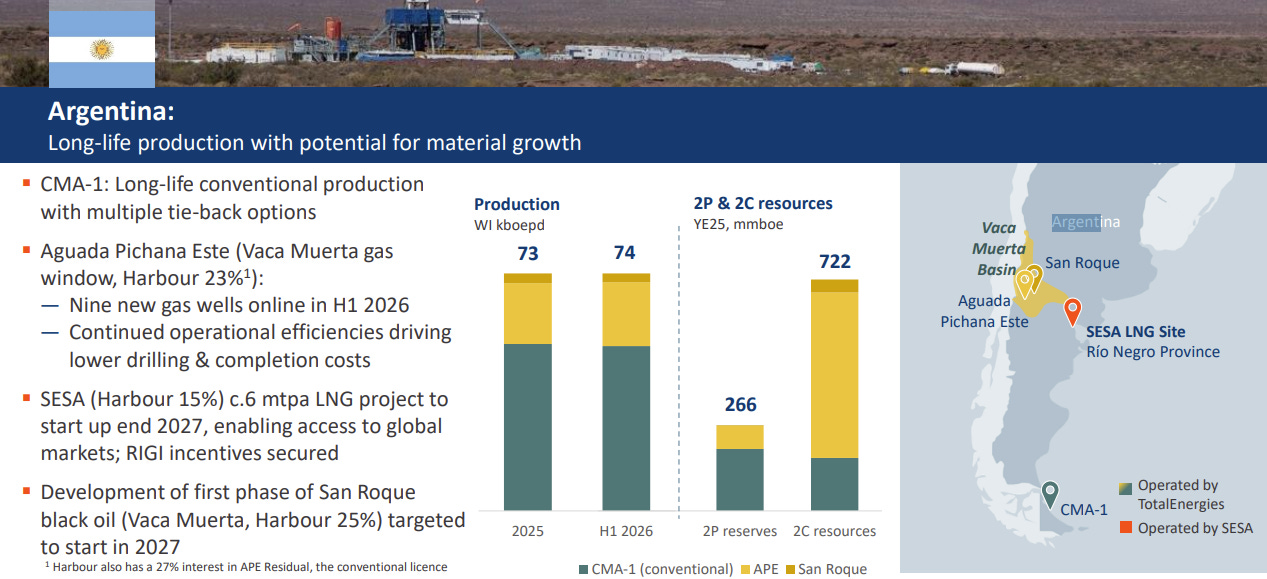Click the value '266' above 2P reserves
The height and width of the screenshot is (579, 1267).
(740, 405)
